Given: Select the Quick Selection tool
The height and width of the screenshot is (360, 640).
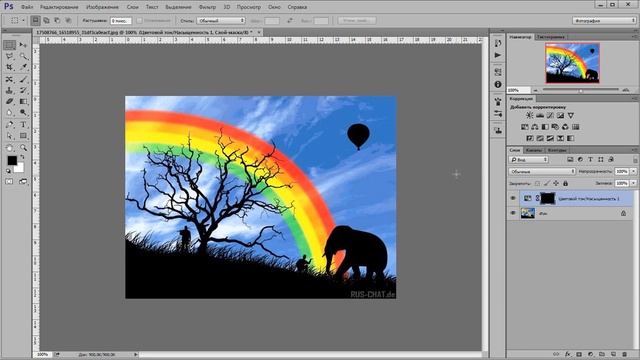Looking at the screenshot, I should pyautogui.click(x=23, y=56).
